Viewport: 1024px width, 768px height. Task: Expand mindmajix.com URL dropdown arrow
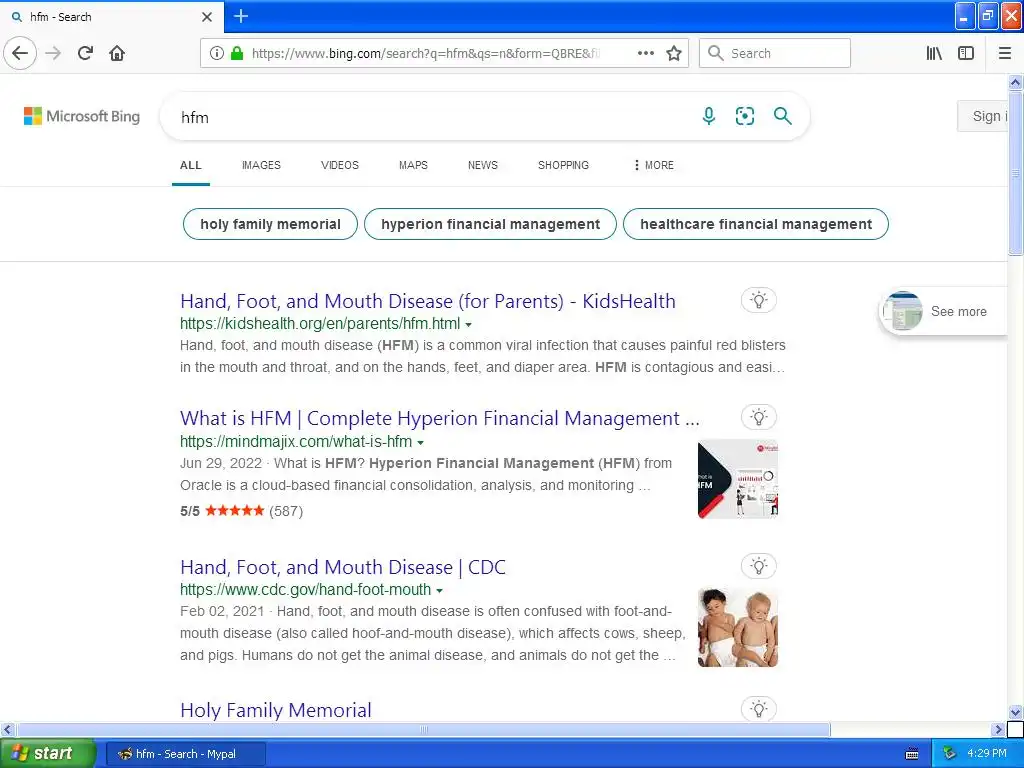pyautogui.click(x=421, y=443)
